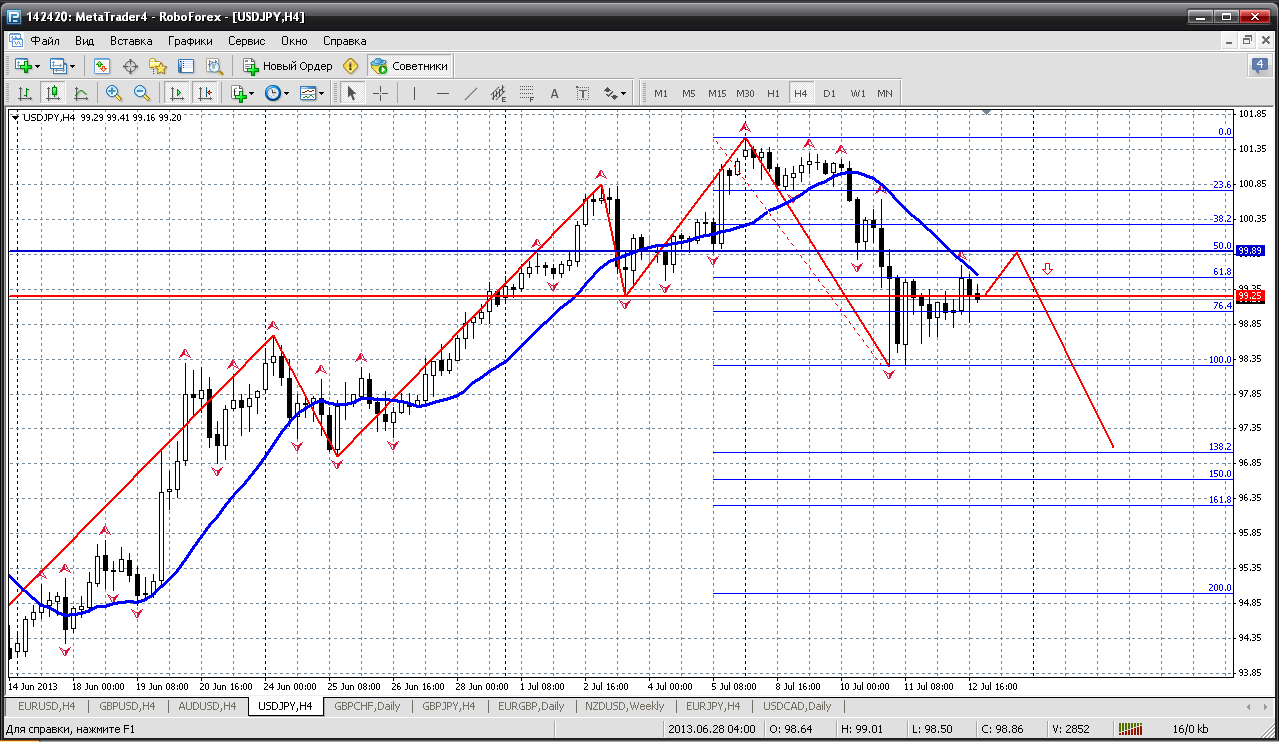Select the text tool A

coord(555,93)
